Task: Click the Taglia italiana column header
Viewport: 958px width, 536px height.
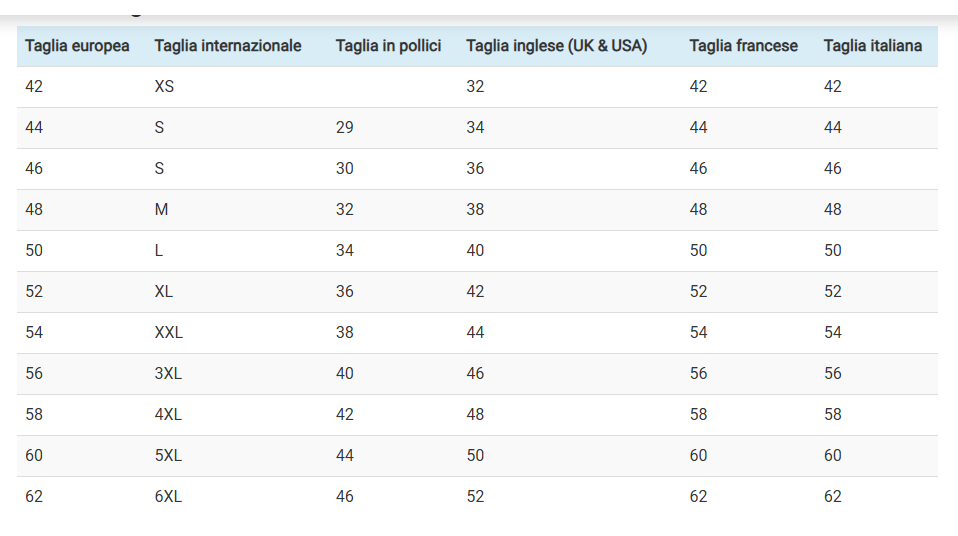Action: [872, 46]
